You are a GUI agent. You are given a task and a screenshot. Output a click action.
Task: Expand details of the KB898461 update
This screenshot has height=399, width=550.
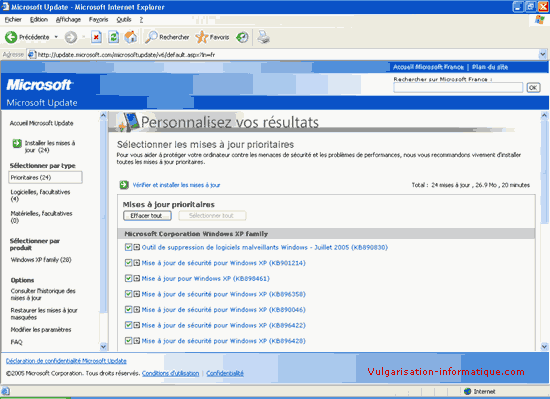137,278
